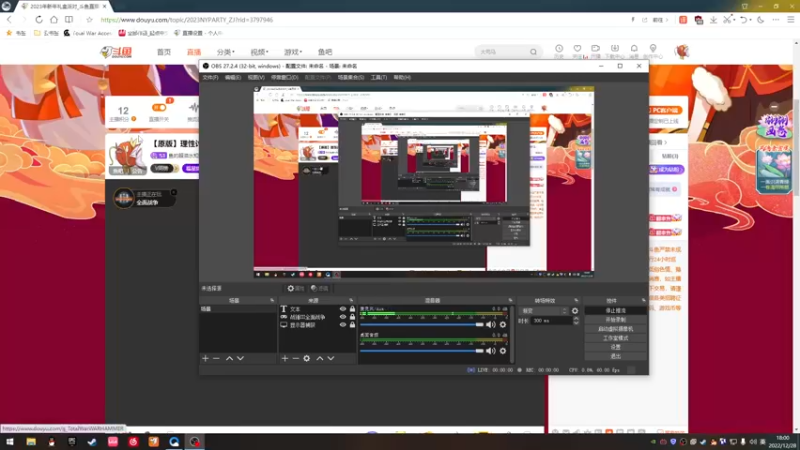Move source up in the sources list

[320, 359]
